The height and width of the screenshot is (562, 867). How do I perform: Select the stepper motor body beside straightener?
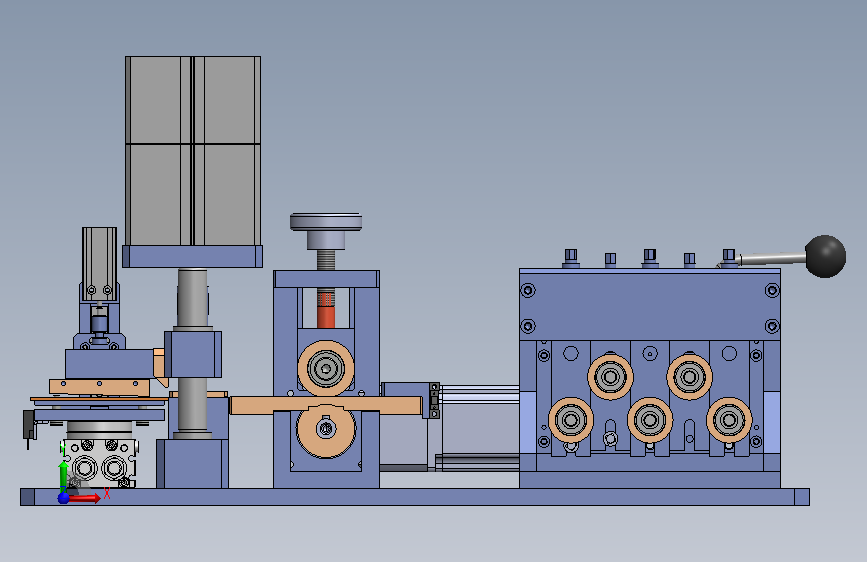(479, 427)
